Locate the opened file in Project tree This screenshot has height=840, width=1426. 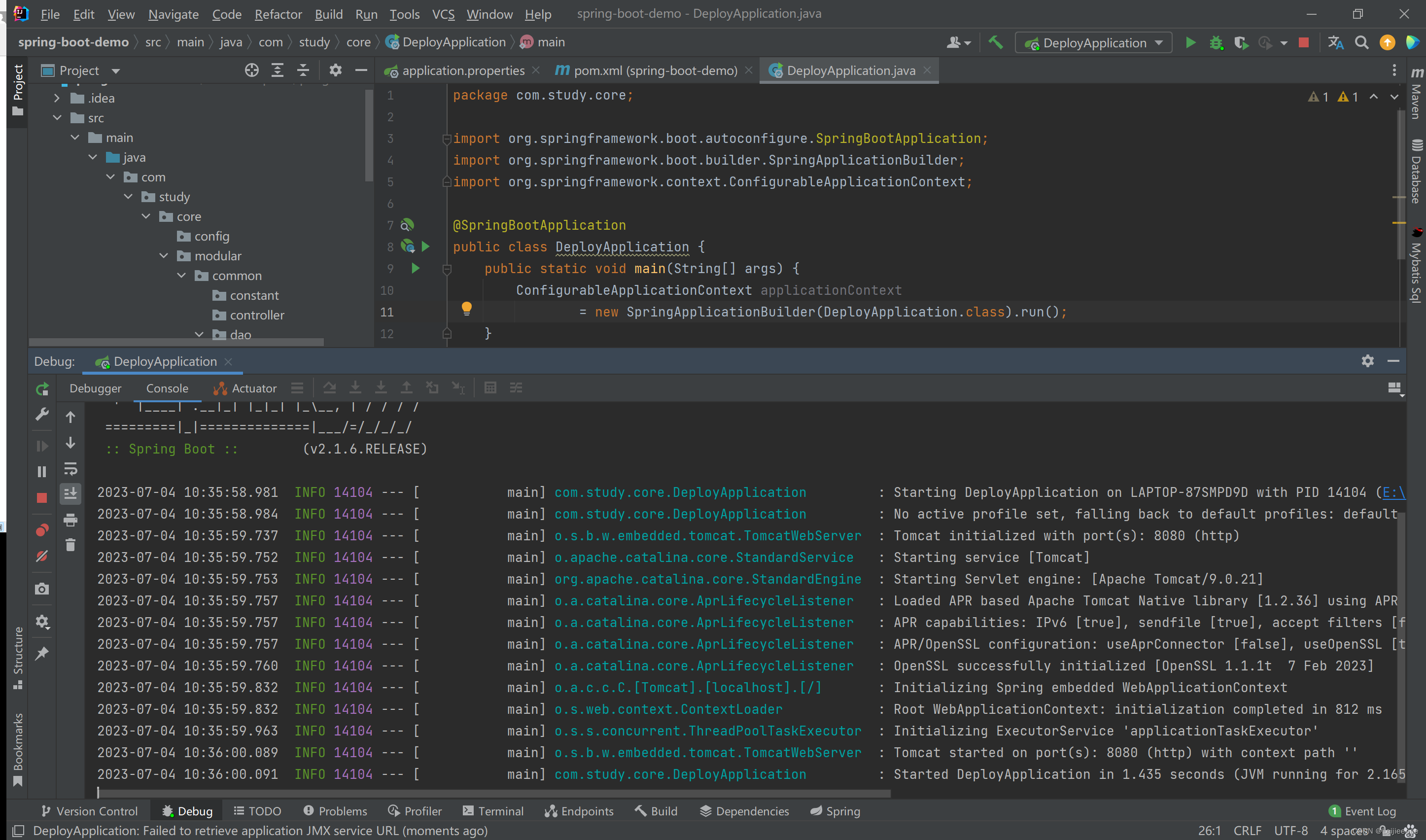coord(252,70)
